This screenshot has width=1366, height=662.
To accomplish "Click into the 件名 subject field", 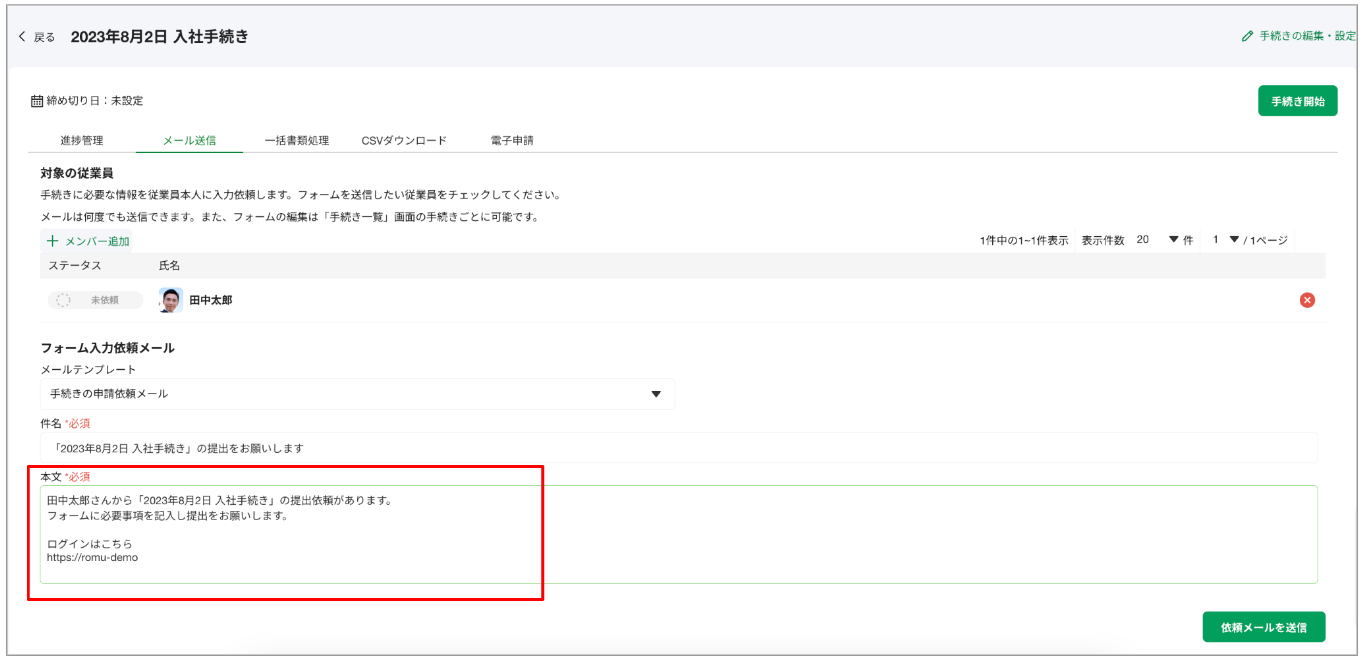I will click(x=678, y=448).
